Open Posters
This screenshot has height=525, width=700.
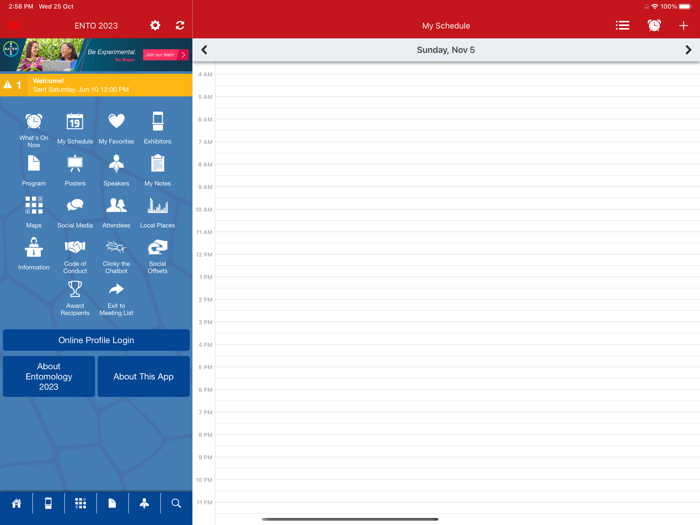(x=75, y=171)
